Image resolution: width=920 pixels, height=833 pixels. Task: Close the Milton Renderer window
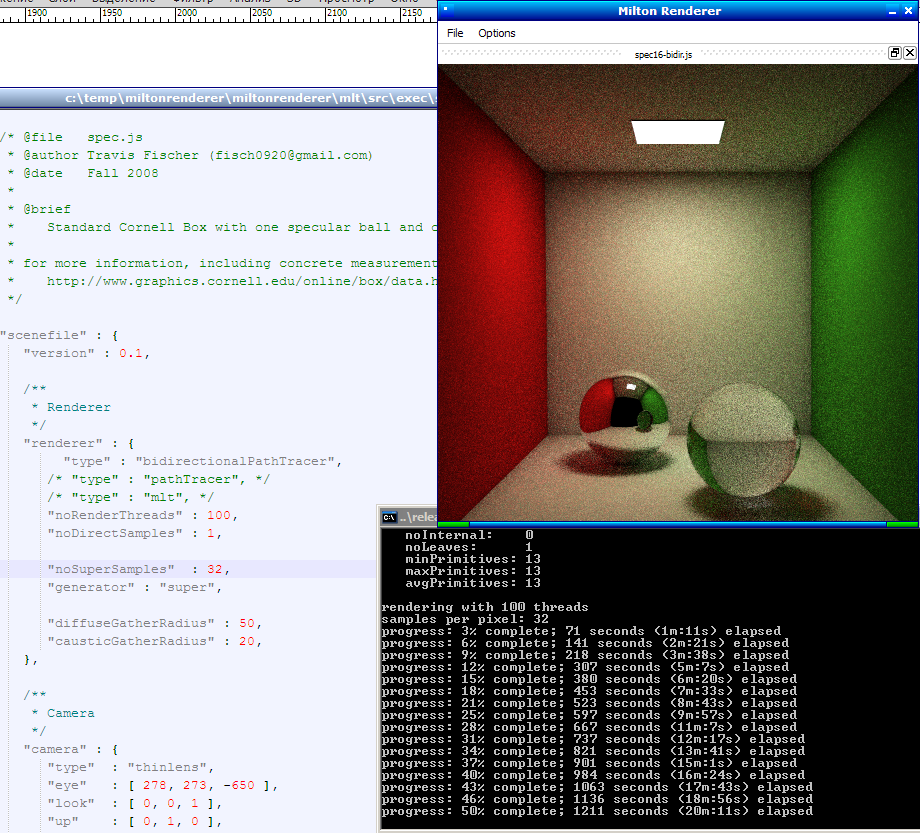pos(910,11)
